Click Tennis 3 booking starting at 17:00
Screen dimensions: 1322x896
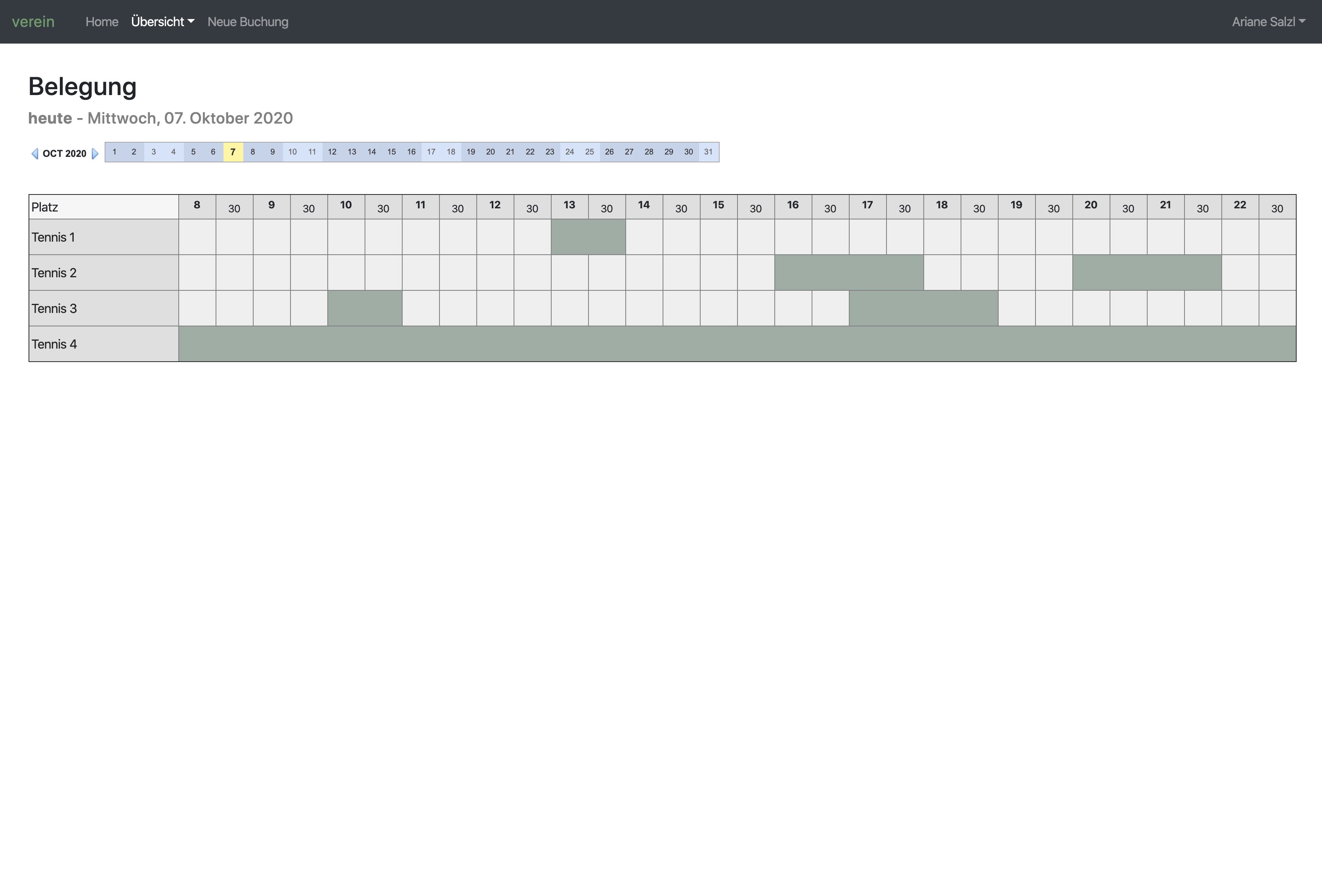tap(924, 308)
